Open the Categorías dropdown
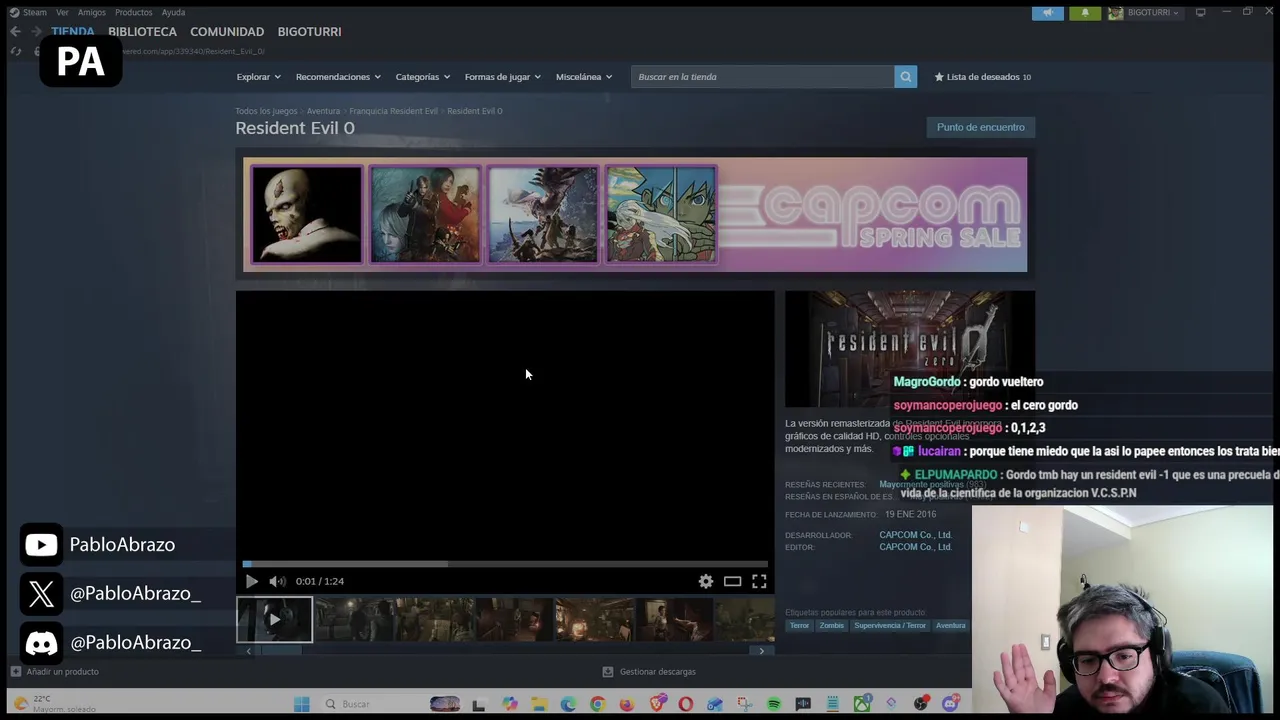This screenshot has width=1280, height=720. pyautogui.click(x=422, y=77)
